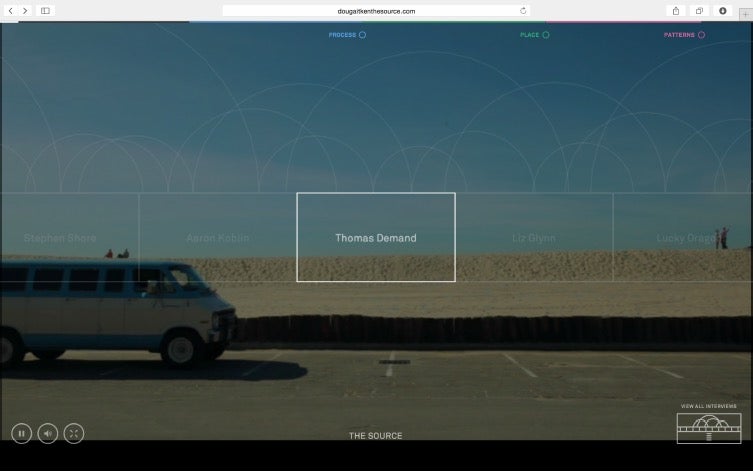Image resolution: width=753 pixels, height=472 pixels.
Task: Open the browser share menu
Action: click(x=676, y=11)
